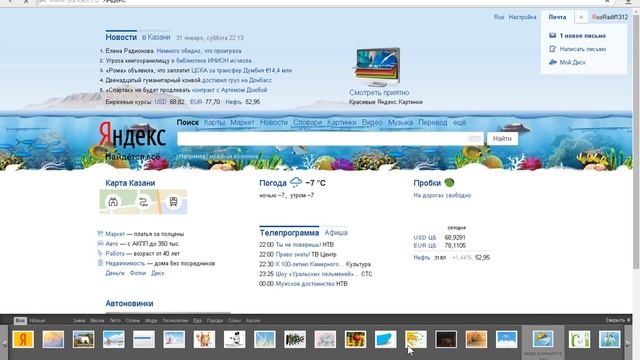Filter themes by the Новые category
The width and height of the screenshot is (640, 360).
[37, 320]
